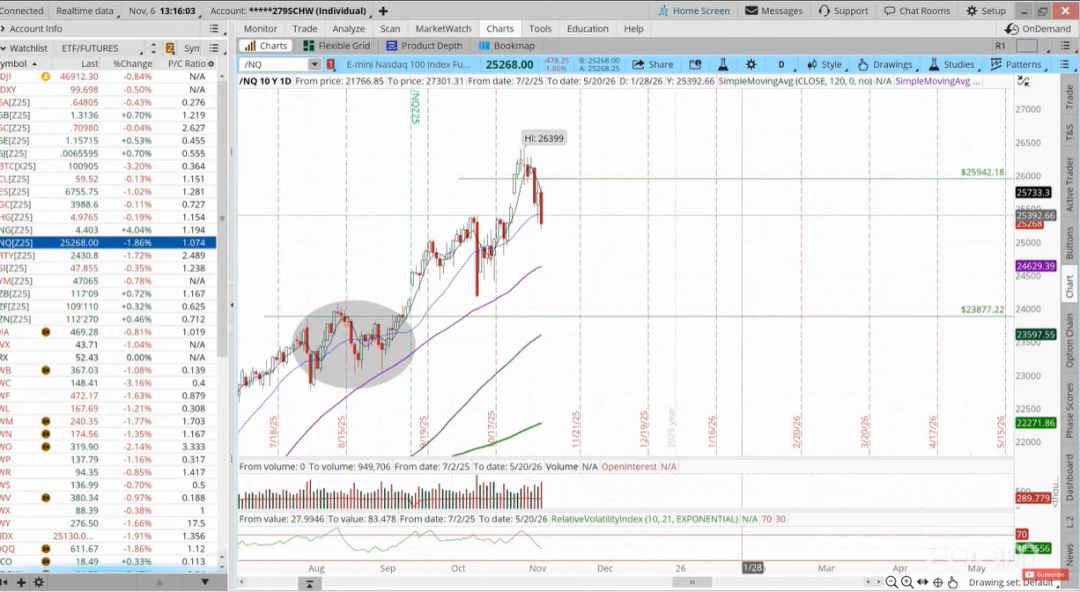The image size is (1080, 592).
Task: Toggle the Option Chain side panel
Action: [1070, 340]
